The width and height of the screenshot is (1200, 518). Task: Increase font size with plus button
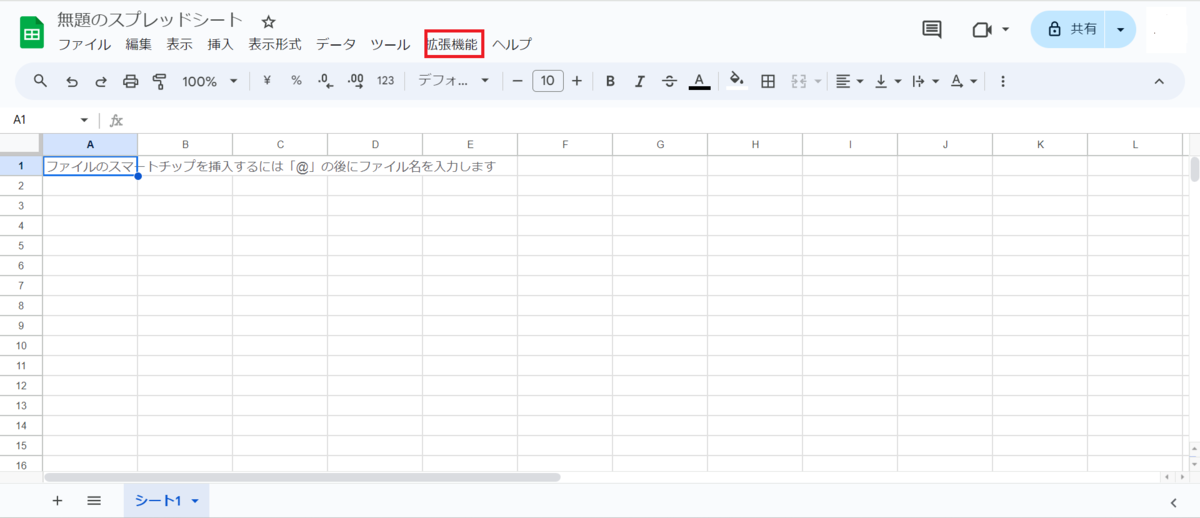coord(577,81)
